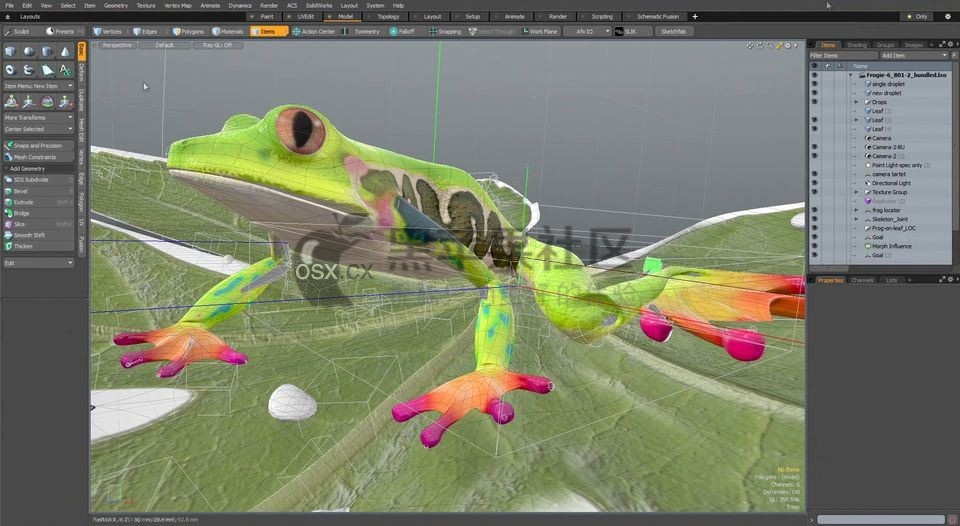Open the Center Selected dropdown
960x526 pixels.
[38, 129]
